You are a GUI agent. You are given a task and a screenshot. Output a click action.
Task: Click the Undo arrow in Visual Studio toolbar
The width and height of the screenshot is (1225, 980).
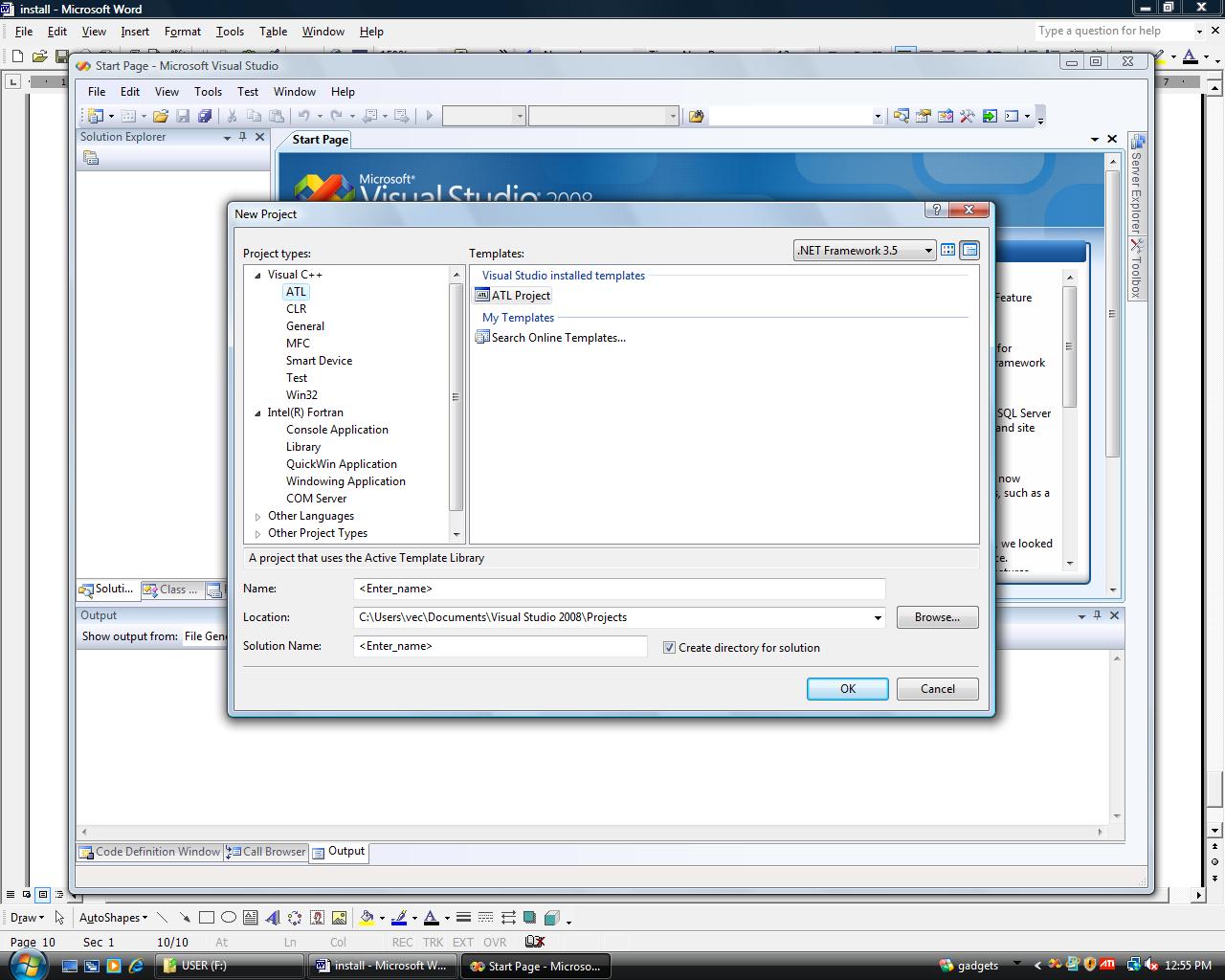point(304,116)
